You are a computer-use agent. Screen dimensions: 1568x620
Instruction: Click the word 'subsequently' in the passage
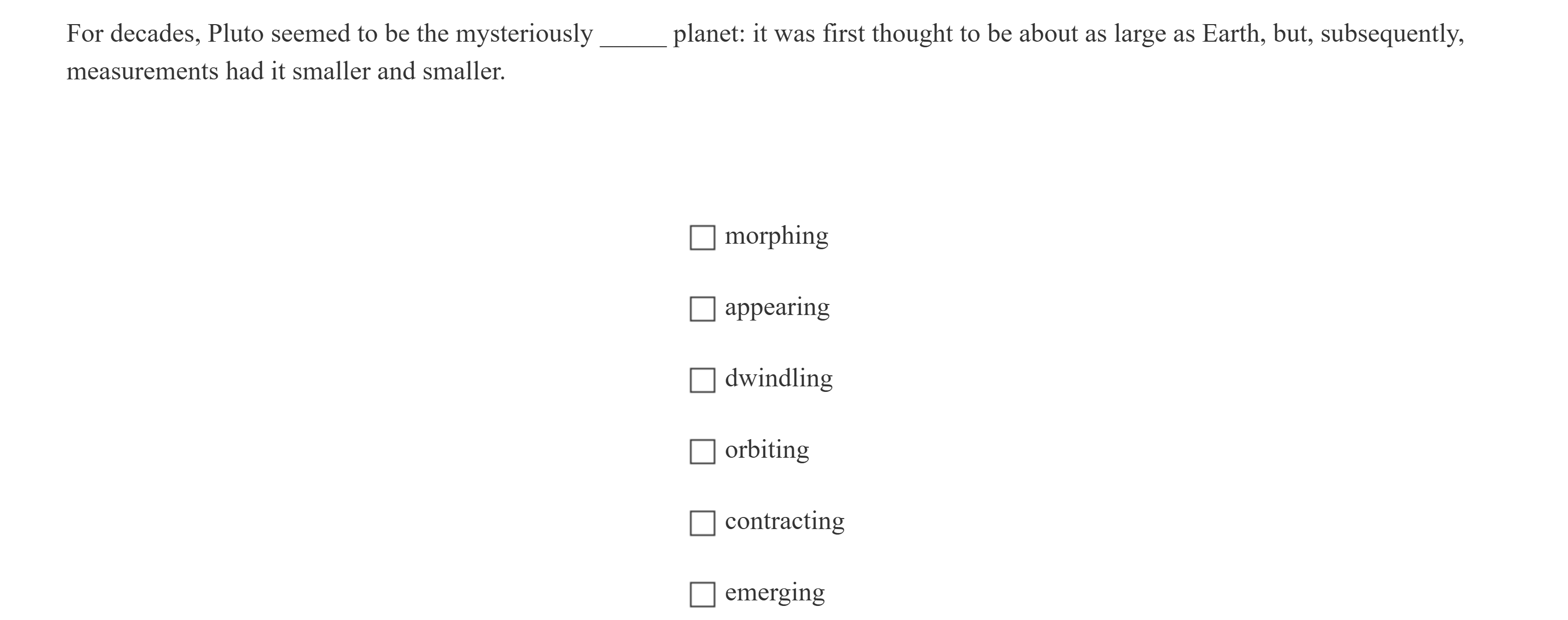(x=1391, y=34)
